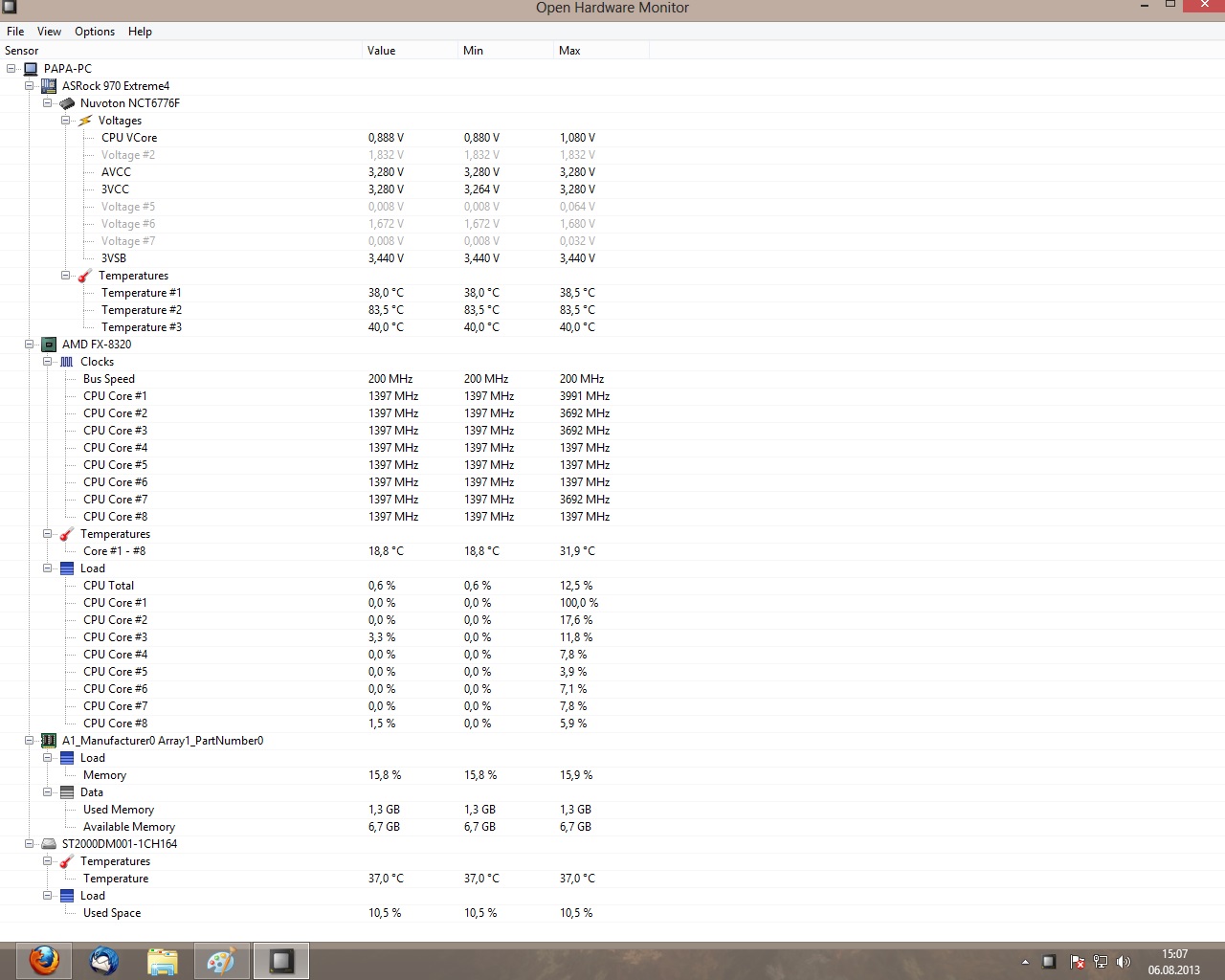The image size is (1225, 980).
Task: Collapse the ST2000DM001-1CH164 drive node
Action: [x=30, y=844]
